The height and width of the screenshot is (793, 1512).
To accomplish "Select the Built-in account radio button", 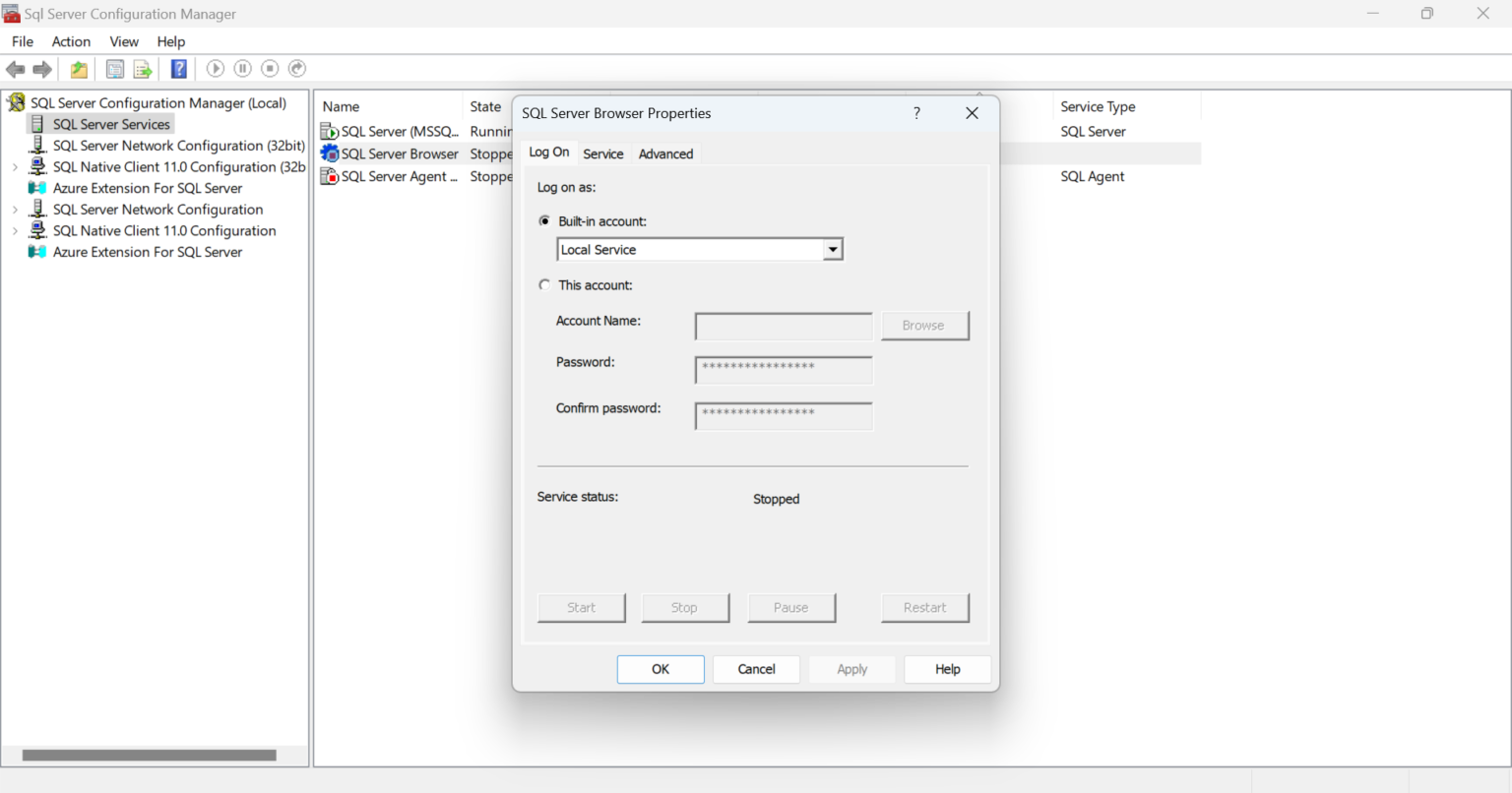I will 544,221.
